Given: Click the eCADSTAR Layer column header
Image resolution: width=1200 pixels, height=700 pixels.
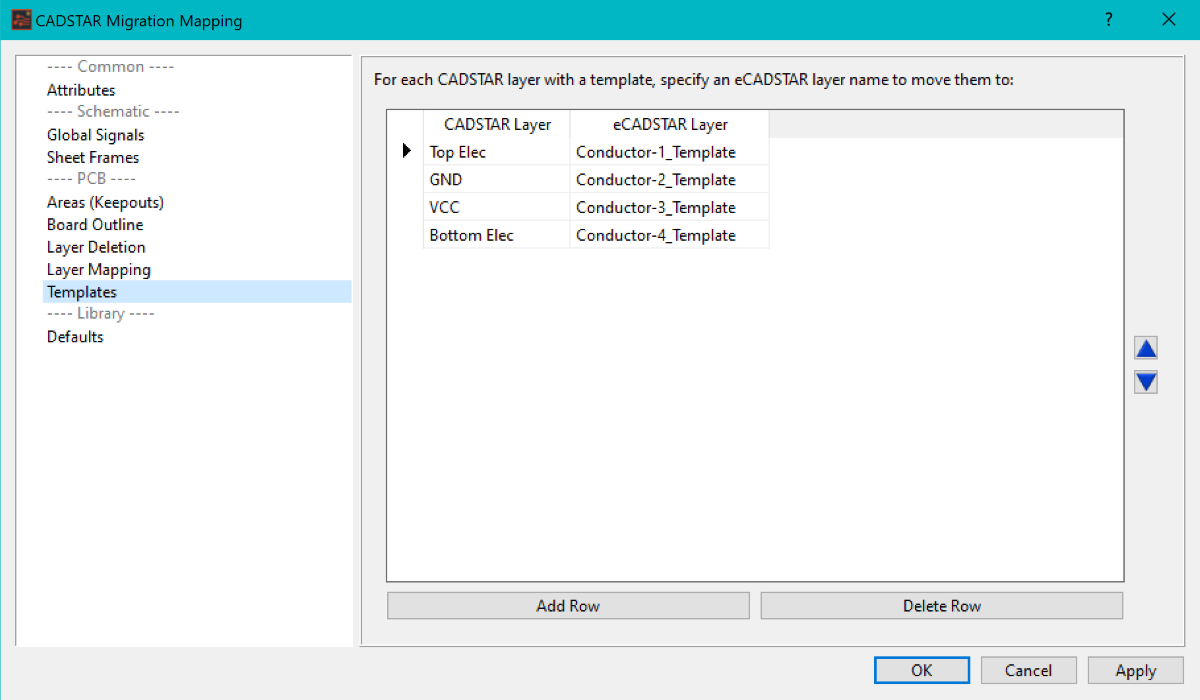Looking at the screenshot, I should coord(669,125).
